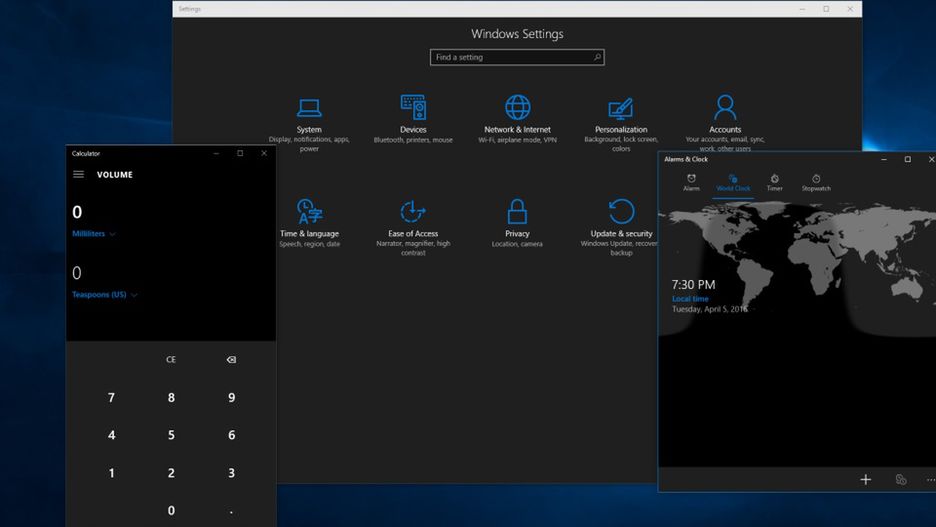
Task: Tap digit 1 on Calculator keypad
Action: pyautogui.click(x=111, y=473)
